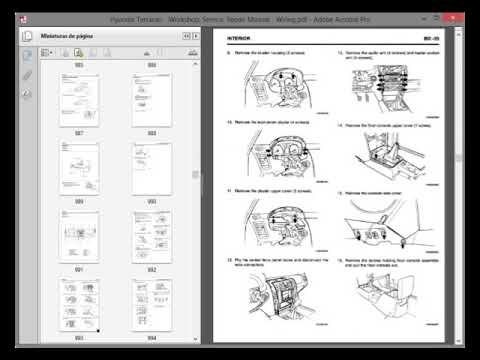Click the document vertical scrollbar thumb
This screenshot has width=480, height=360.
tap(459, 158)
